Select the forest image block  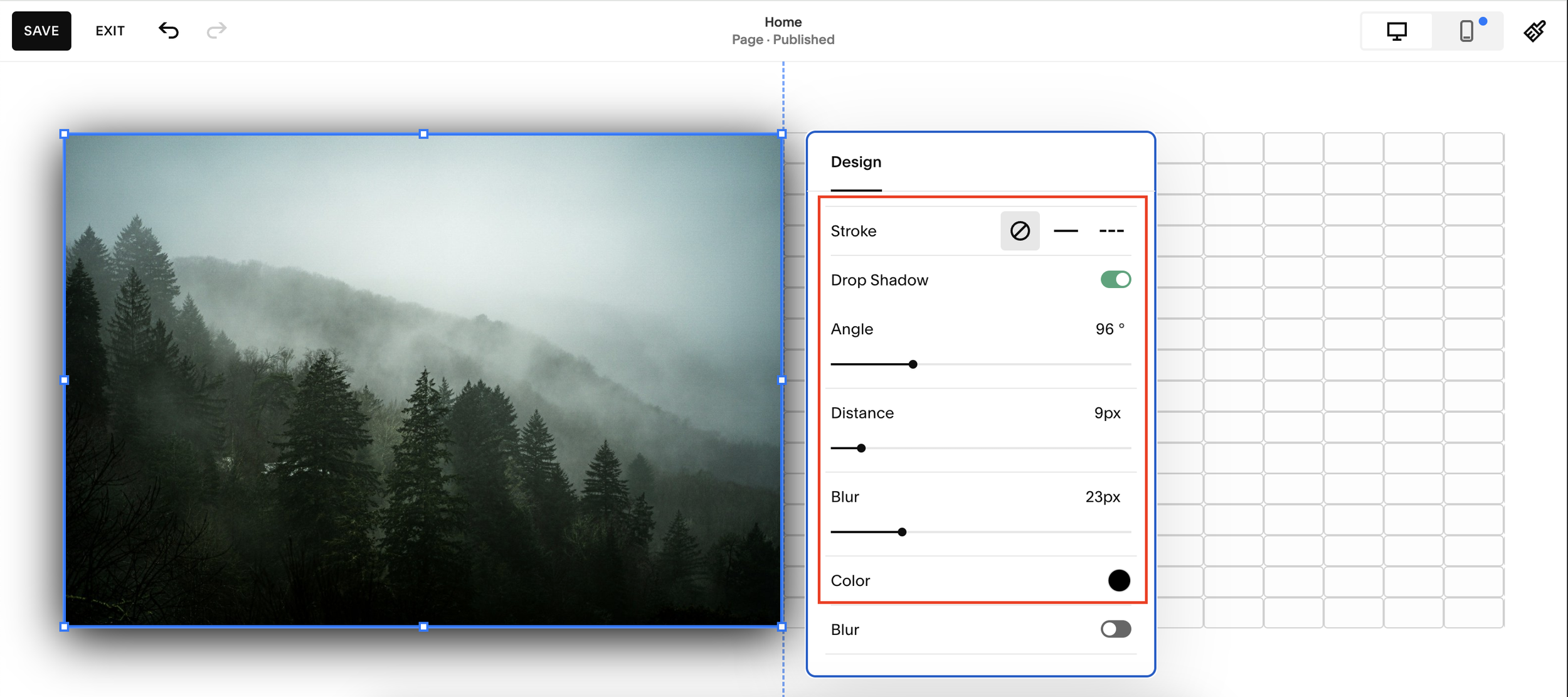click(x=423, y=380)
